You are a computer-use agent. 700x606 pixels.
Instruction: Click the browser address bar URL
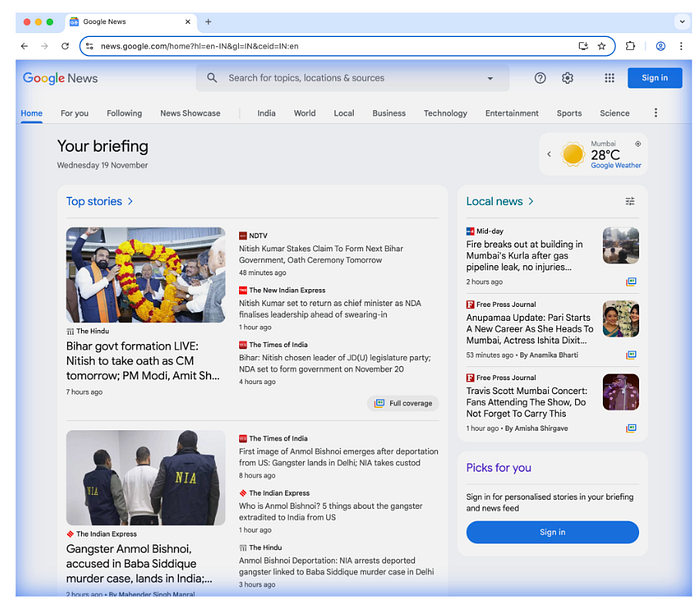coord(200,46)
